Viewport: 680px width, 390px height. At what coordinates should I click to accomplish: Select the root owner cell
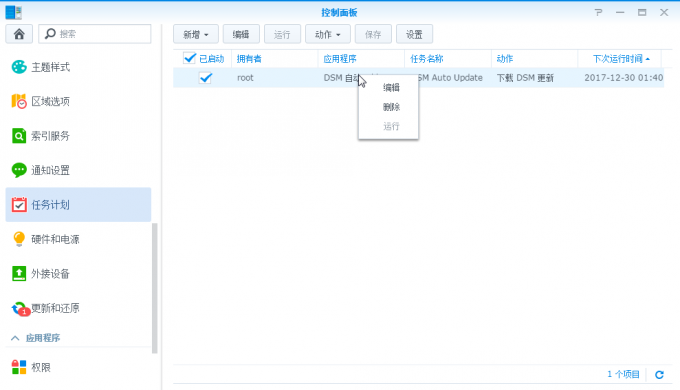(x=245, y=78)
